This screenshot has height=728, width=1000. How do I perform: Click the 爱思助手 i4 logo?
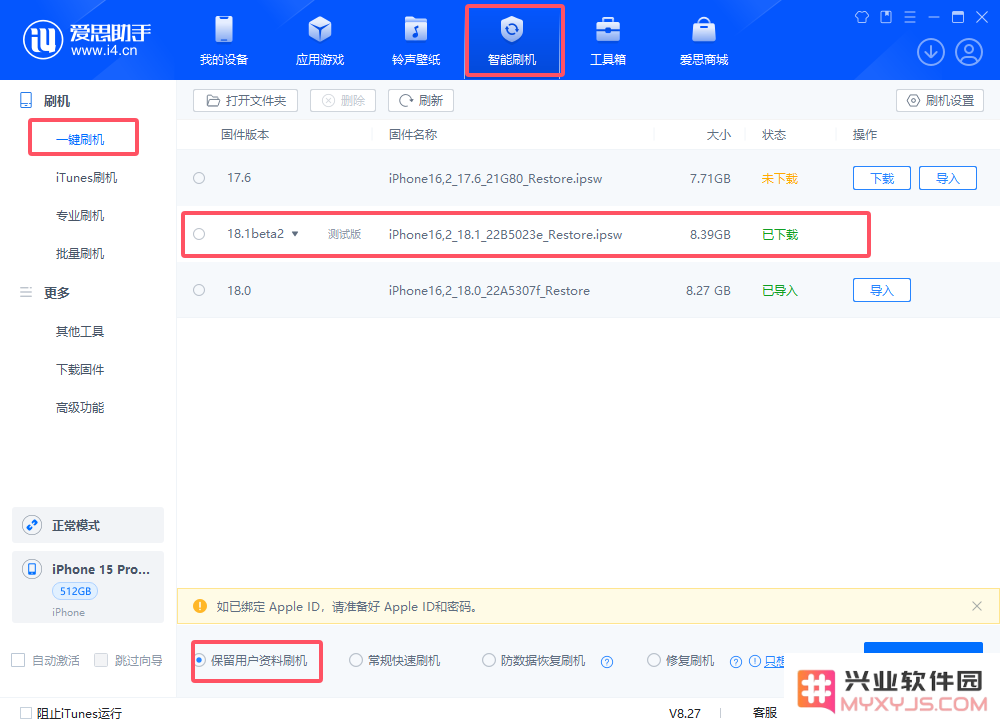[87, 40]
